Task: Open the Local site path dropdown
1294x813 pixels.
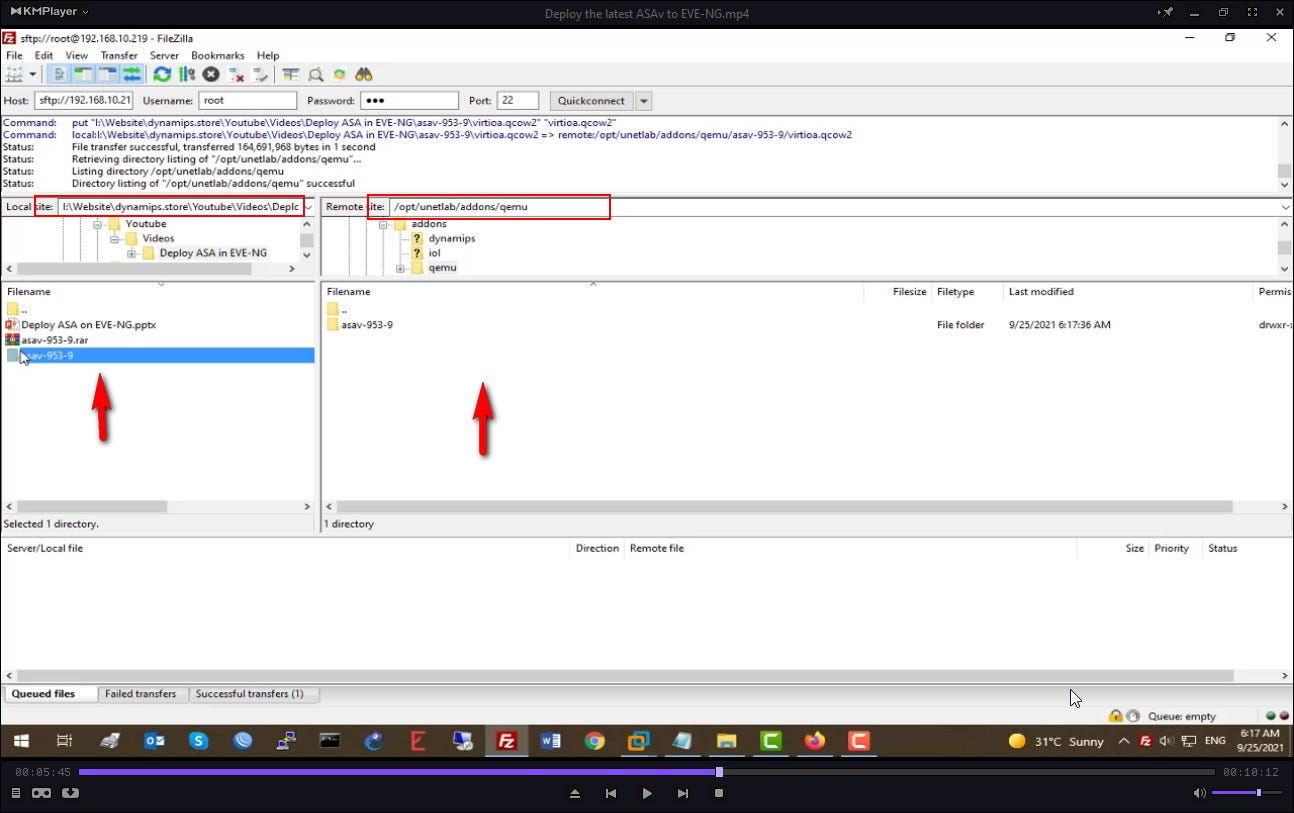Action: tap(308, 207)
